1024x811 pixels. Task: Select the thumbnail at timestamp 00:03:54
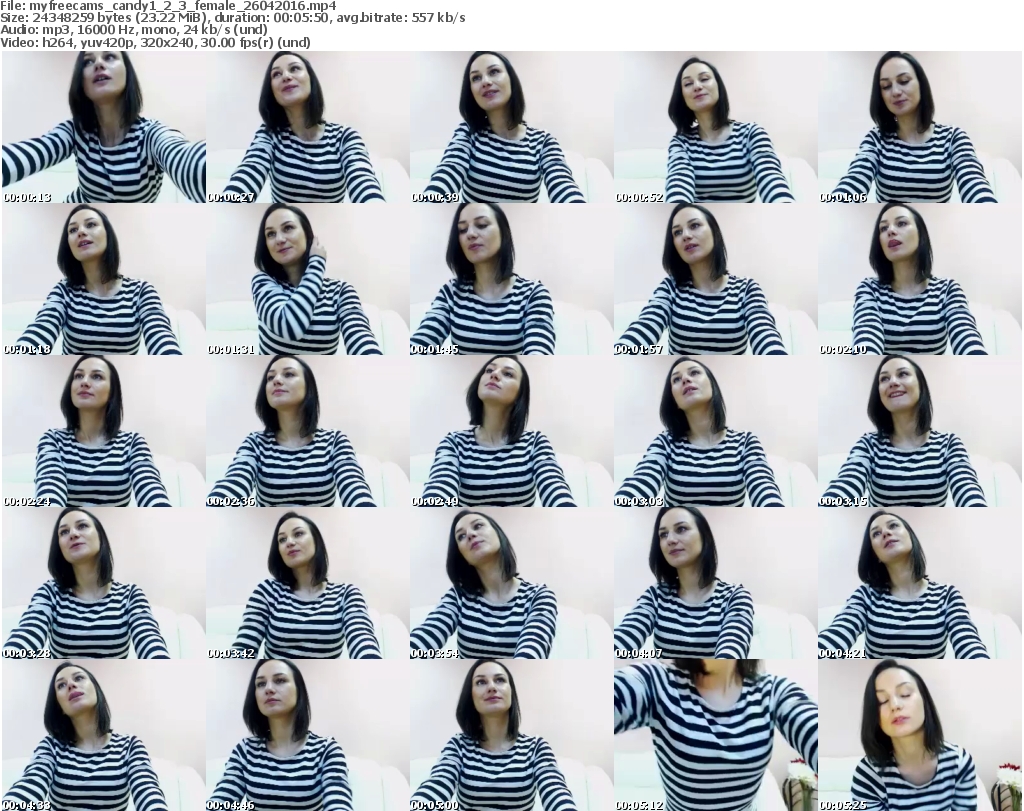[x=512, y=583]
